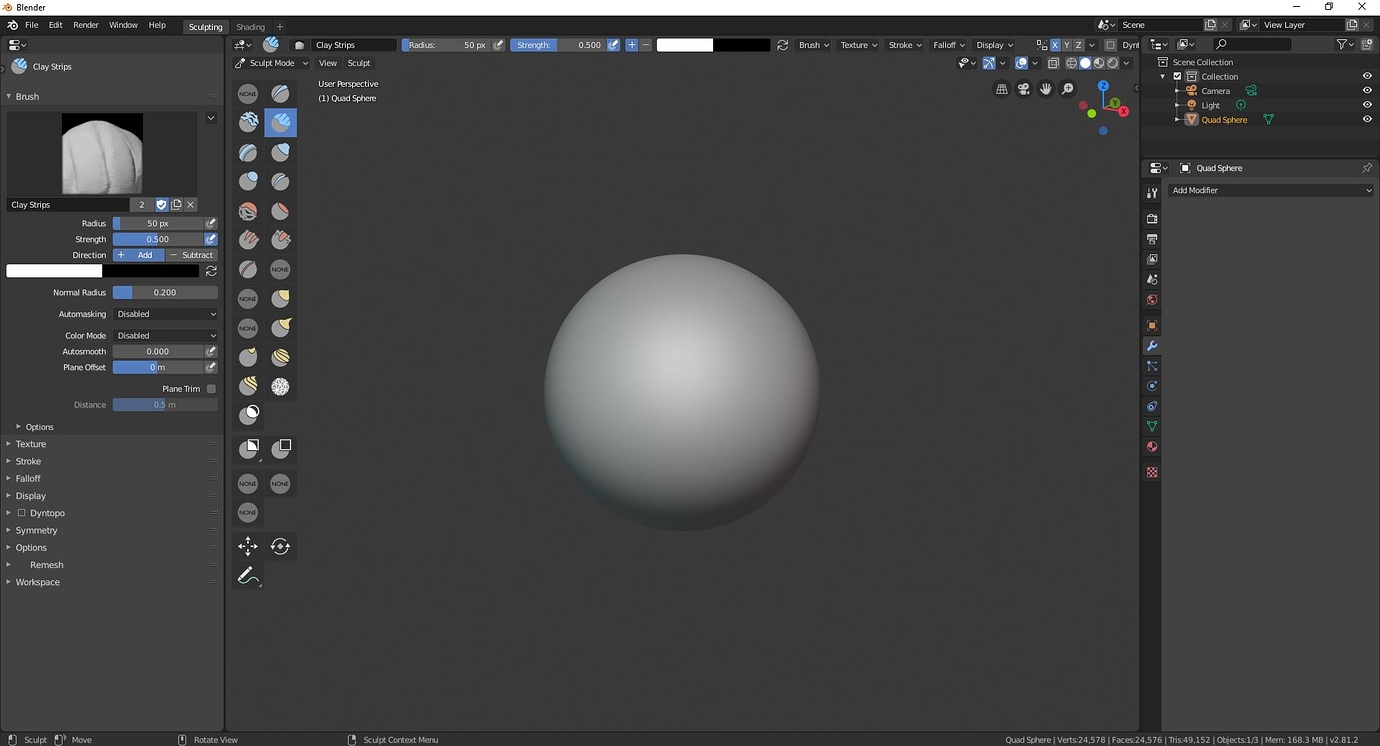Open the File menu
This screenshot has width=1380, height=746.
(x=31, y=25)
